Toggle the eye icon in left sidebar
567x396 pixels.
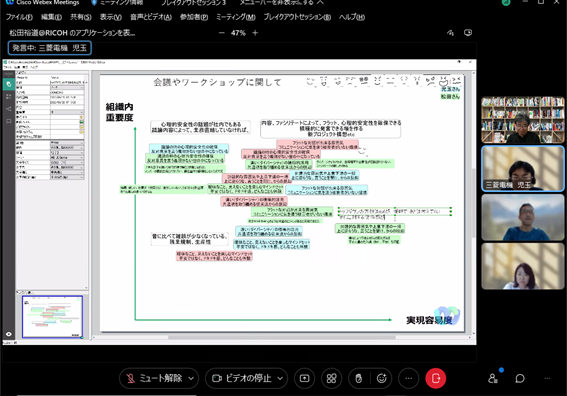click(x=9, y=334)
